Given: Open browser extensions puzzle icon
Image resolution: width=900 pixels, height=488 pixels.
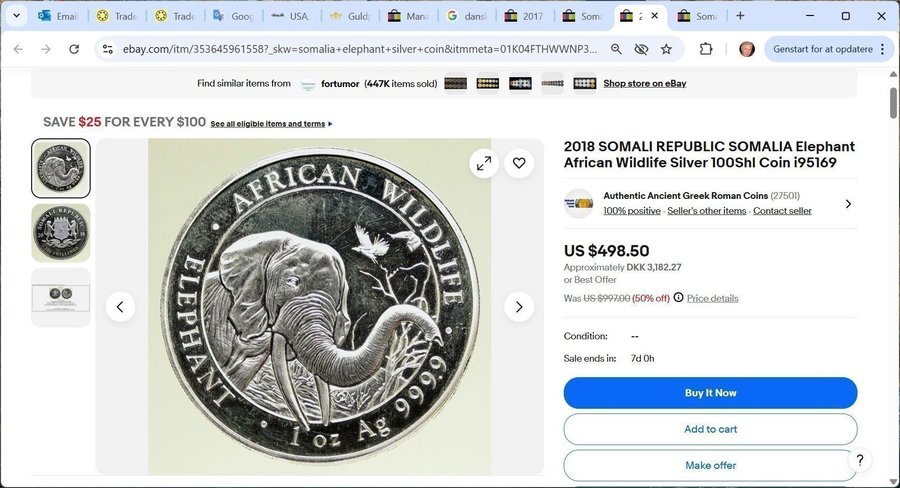Looking at the screenshot, I should point(706,49).
